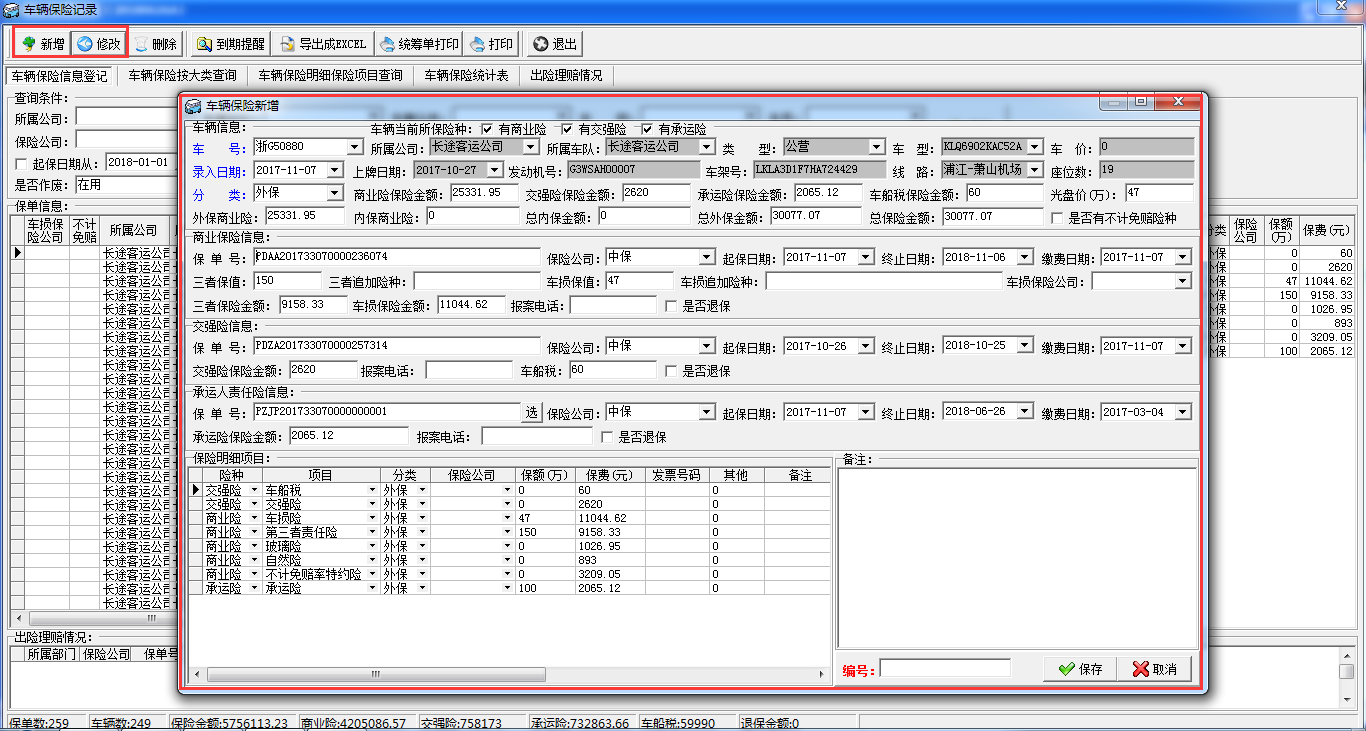This screenshot has height=731, width=1366.
Task: Select the 玻璃险 row in detail grid
Action: tap(511, 546)
